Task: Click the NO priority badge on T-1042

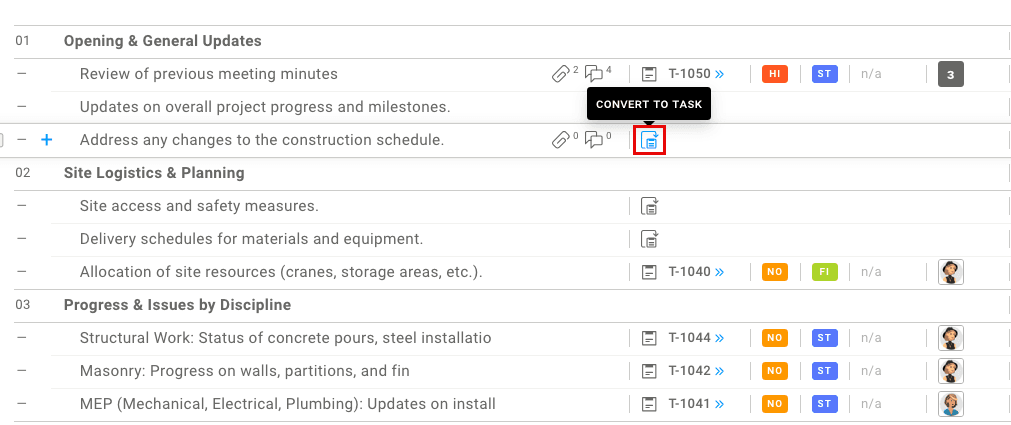Action: pos(774,371)
